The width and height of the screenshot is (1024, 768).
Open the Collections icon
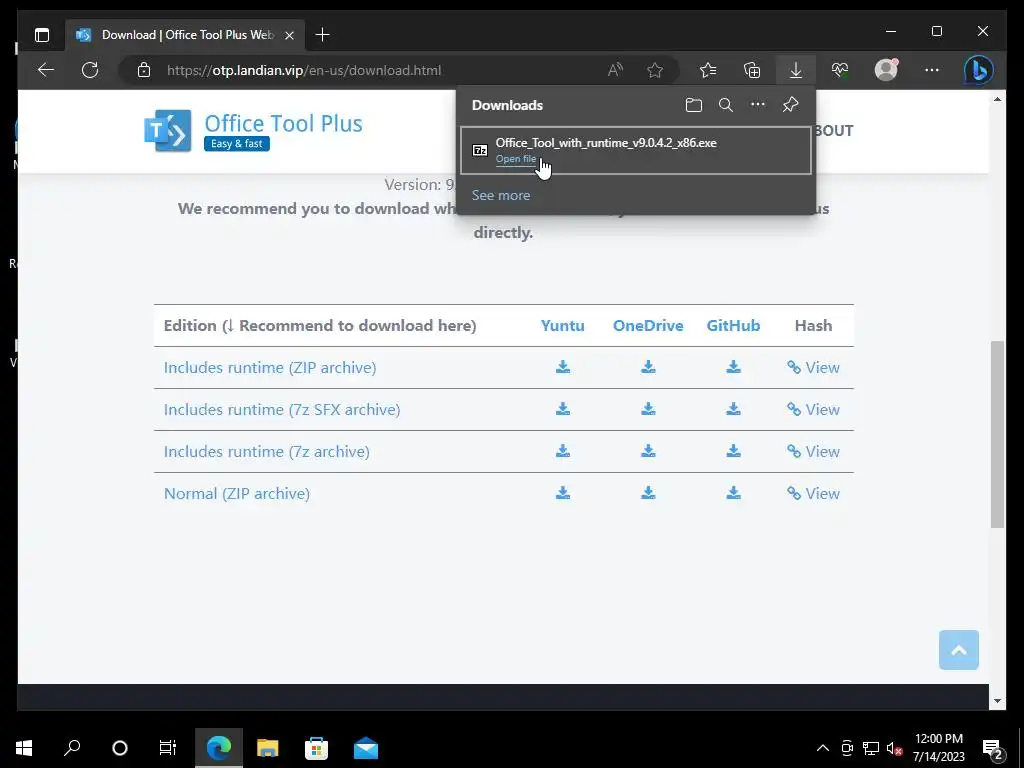(x=752, y=70)
